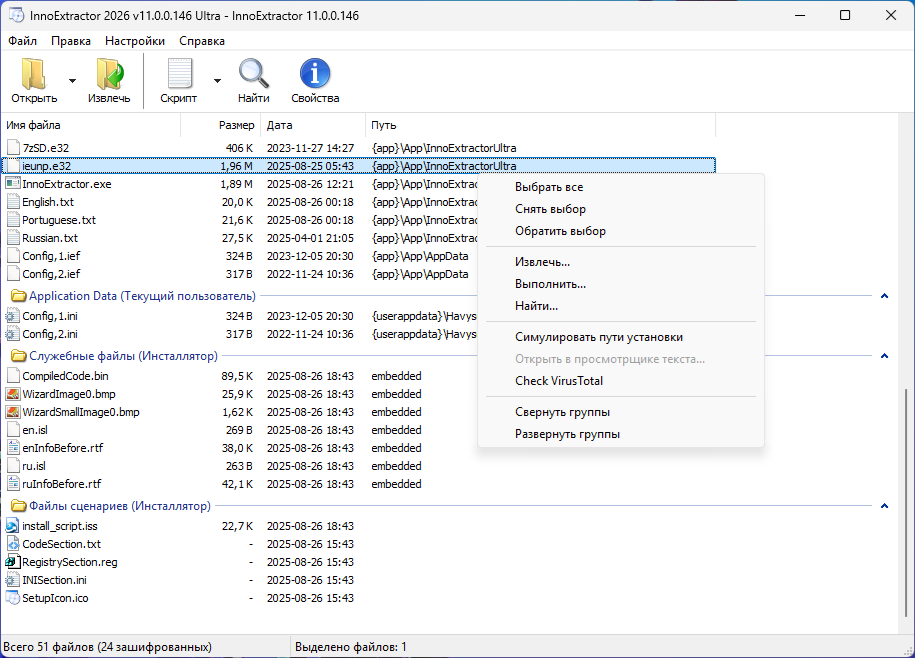
Task: Click the SetupIcon.ico file icon
Action: point(13,598)
